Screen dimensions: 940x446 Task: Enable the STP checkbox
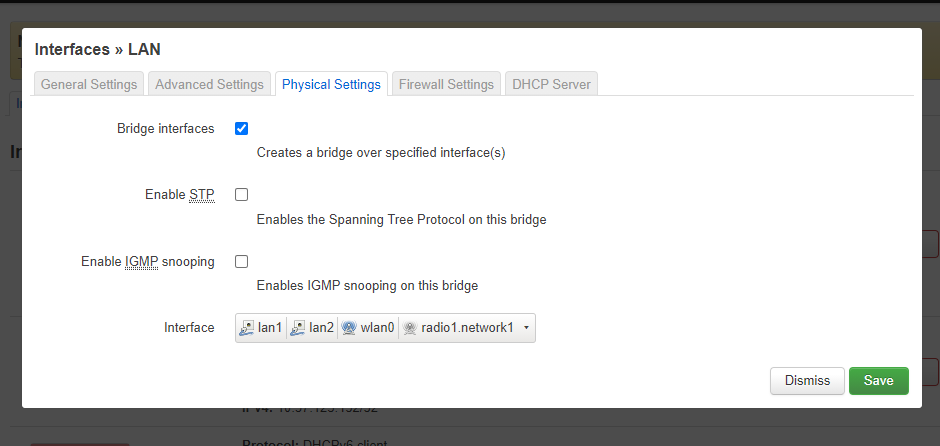click(242, 195)
